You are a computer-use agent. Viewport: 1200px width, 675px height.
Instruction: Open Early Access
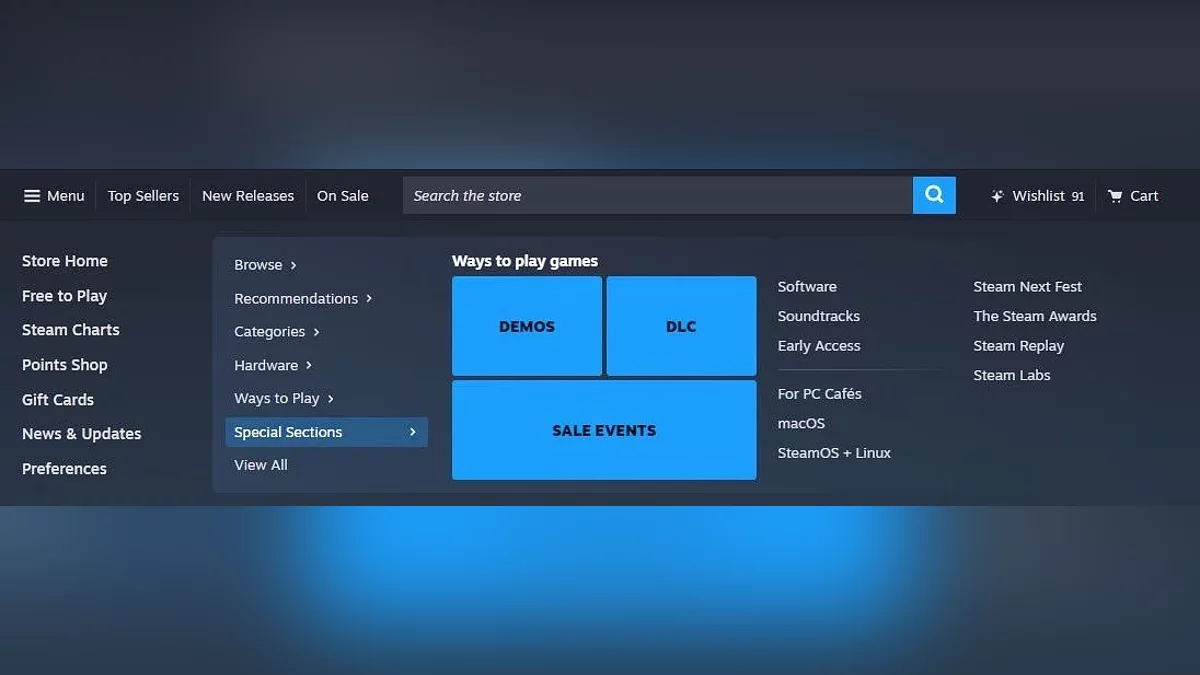[x=819, y=346]
